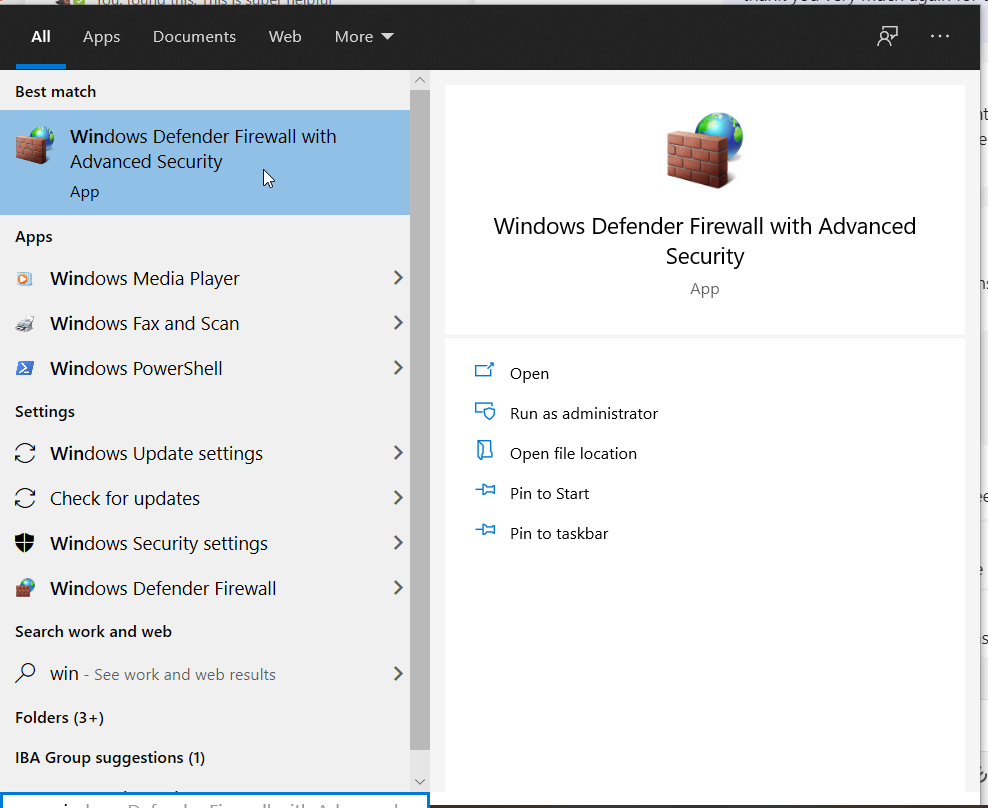Click the Windows Defender Firewall settings icon

click(25, 588)
